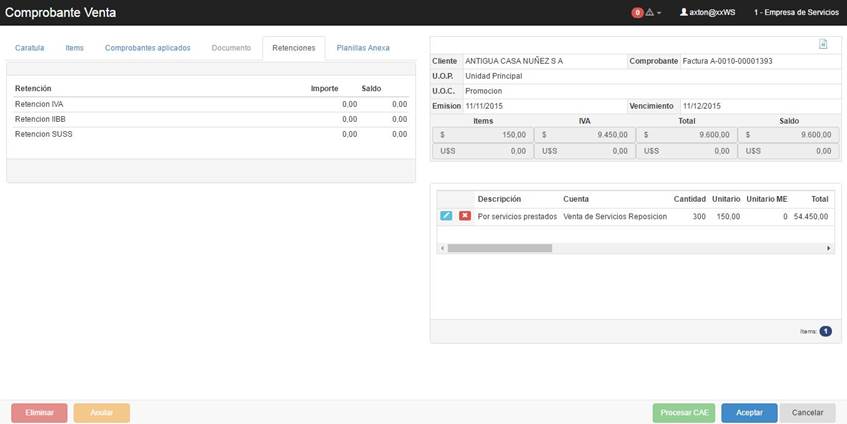Viewport: 847px width, 424px height.
Task: Open the Items tab
Action: coord(74,48)
